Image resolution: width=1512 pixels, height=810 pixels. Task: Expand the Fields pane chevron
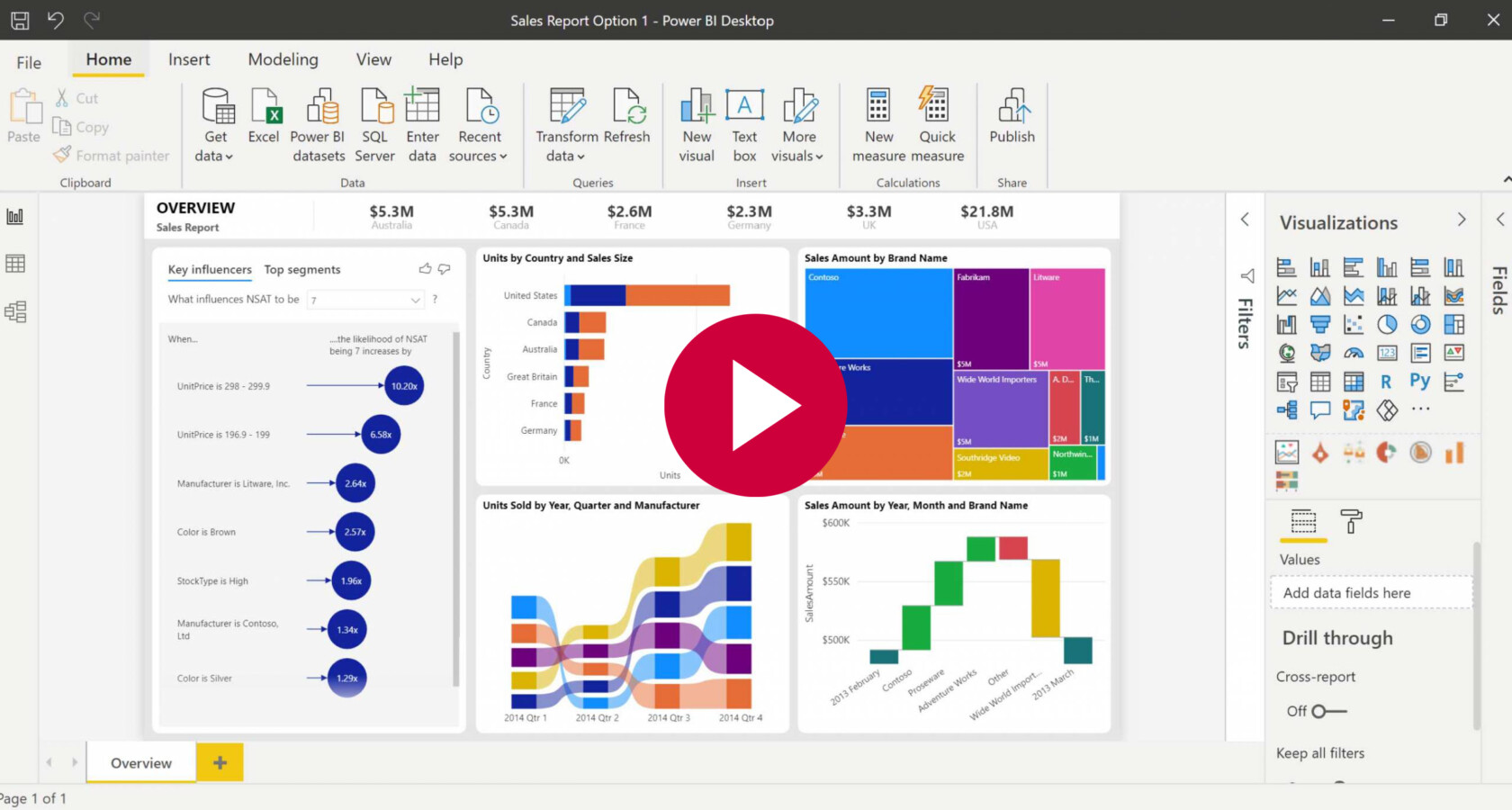(1500, 220)
